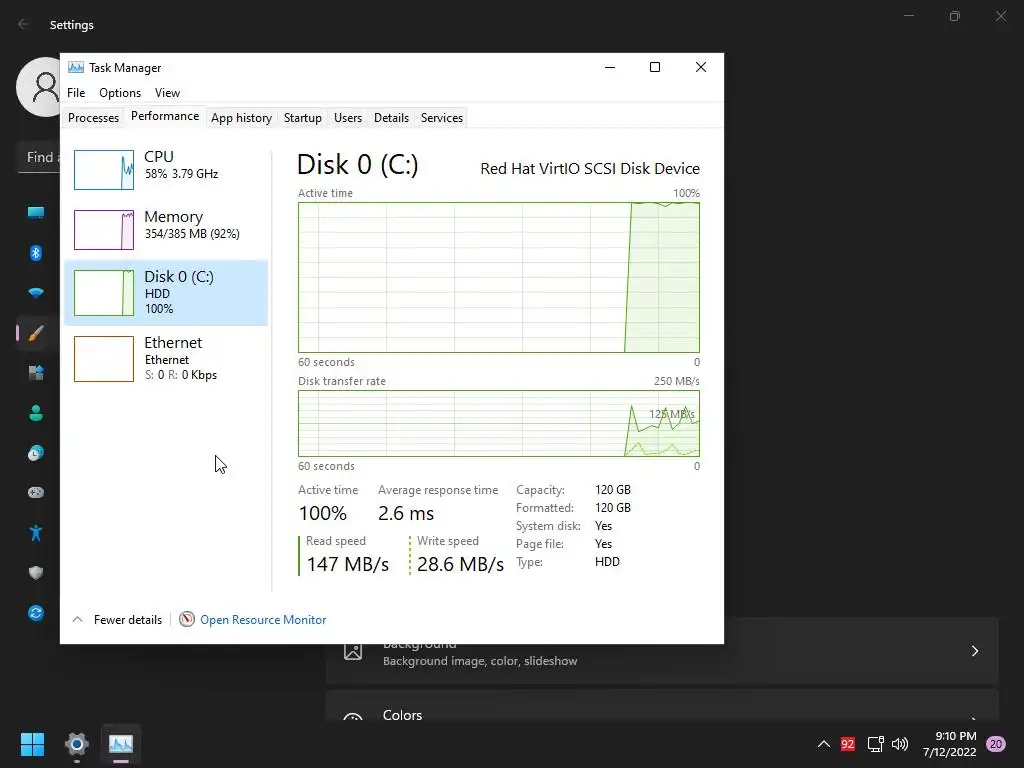Viewport: 1024px width, 768px height.
Task: Click the Memory mini graph thumbnail
Action: point(104,230)
